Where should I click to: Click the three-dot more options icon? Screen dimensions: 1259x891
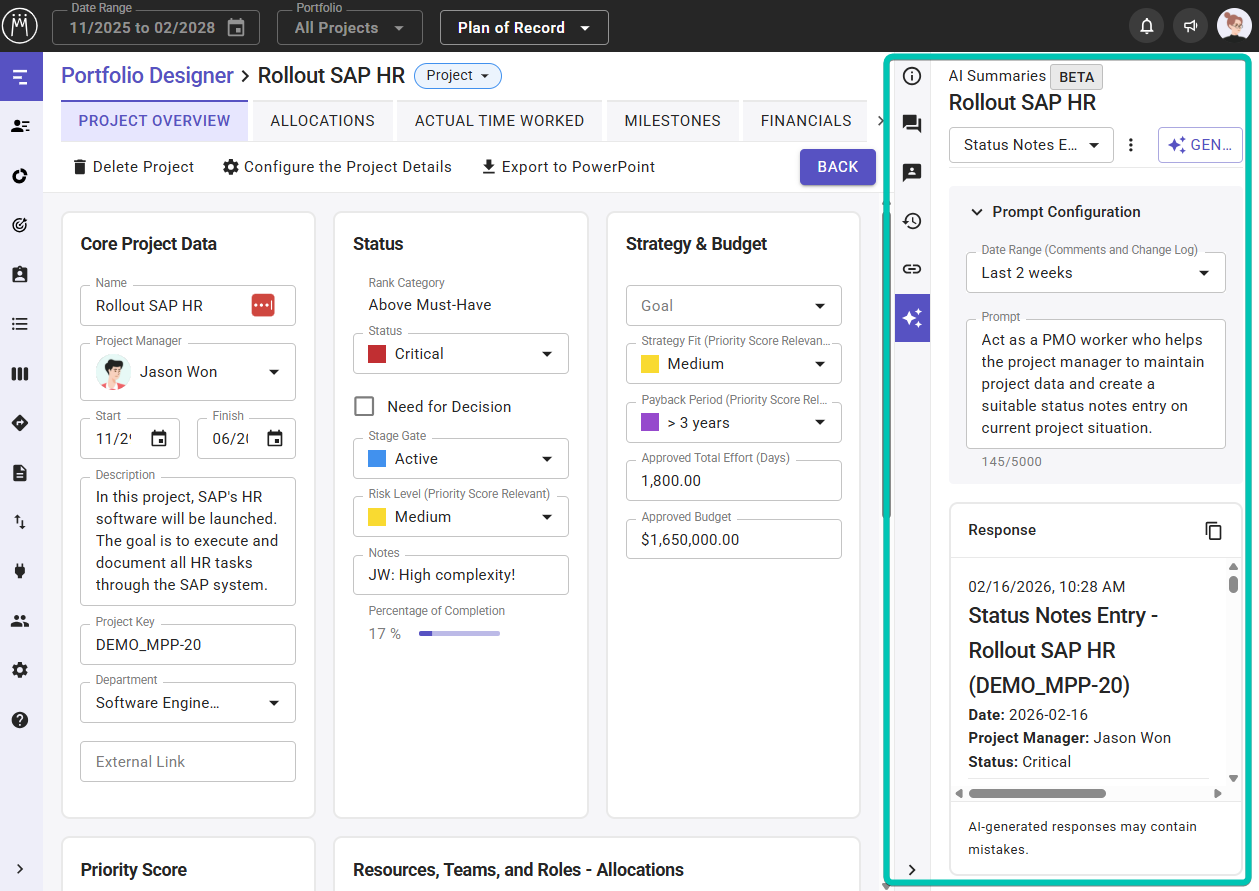[1131, 145]
